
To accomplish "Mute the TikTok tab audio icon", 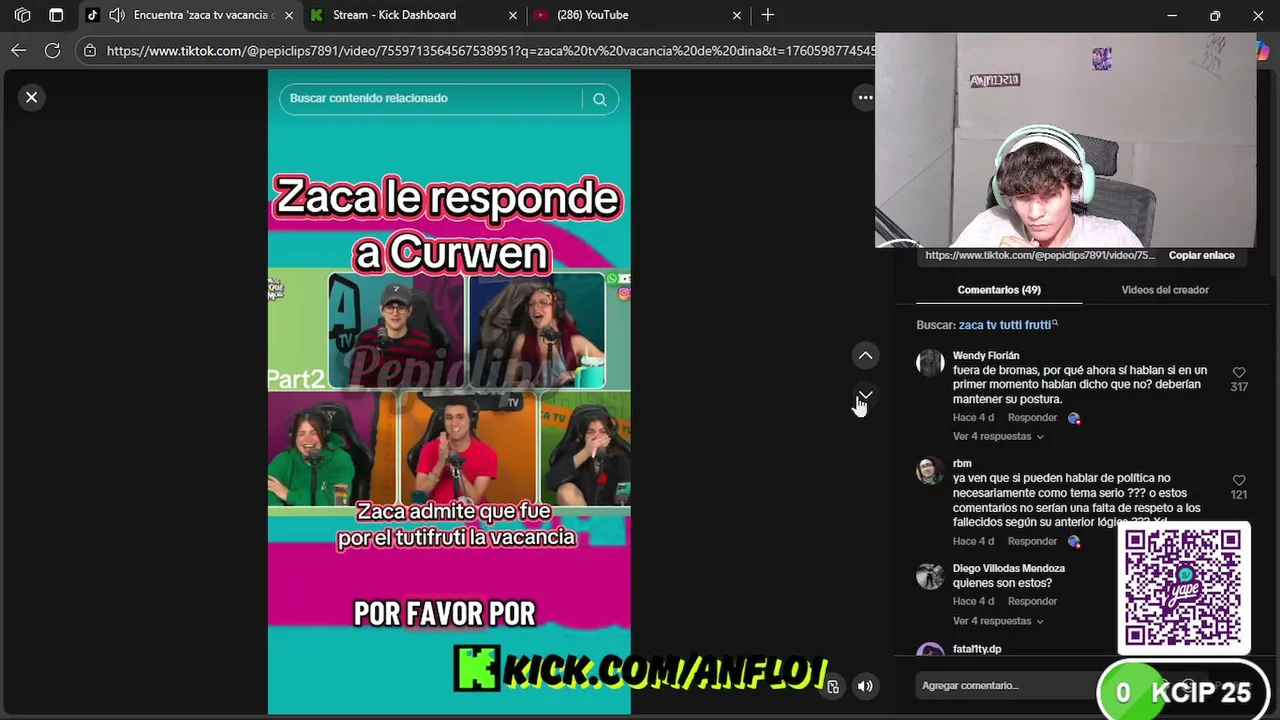I will [x=116, y=15].
